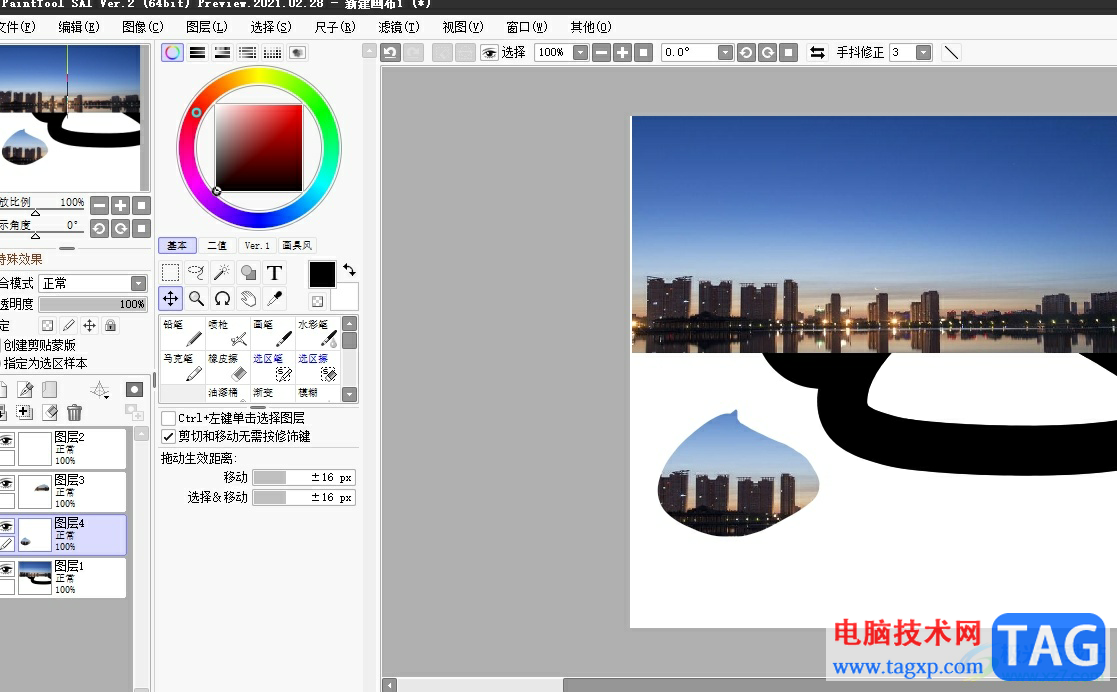Toggle visibility of layer 图层4
Screen dimensions: 1117x692
coord(6,526)
